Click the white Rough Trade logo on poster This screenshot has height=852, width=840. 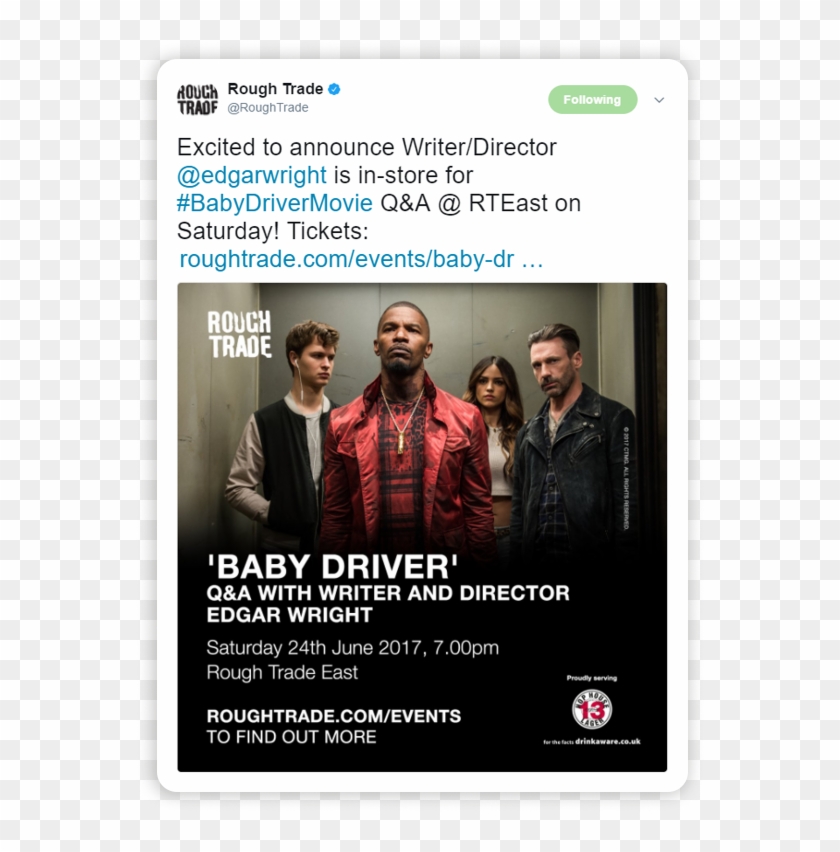click(x=239, y=334)
